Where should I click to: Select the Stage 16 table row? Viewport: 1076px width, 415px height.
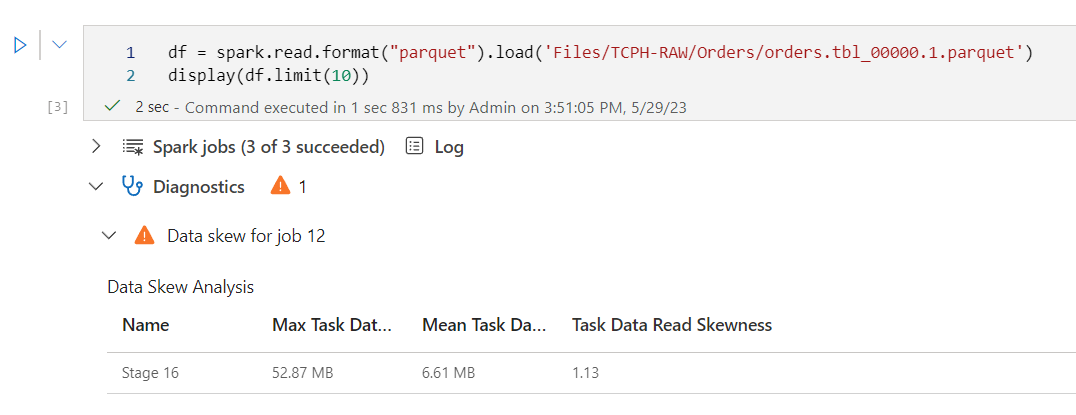590,373
